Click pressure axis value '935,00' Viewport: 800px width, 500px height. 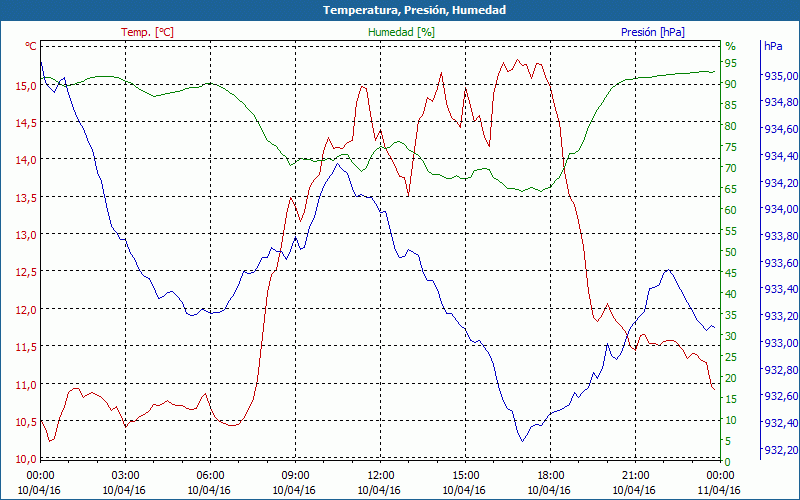pyautogui.click(x=781, y=77)
